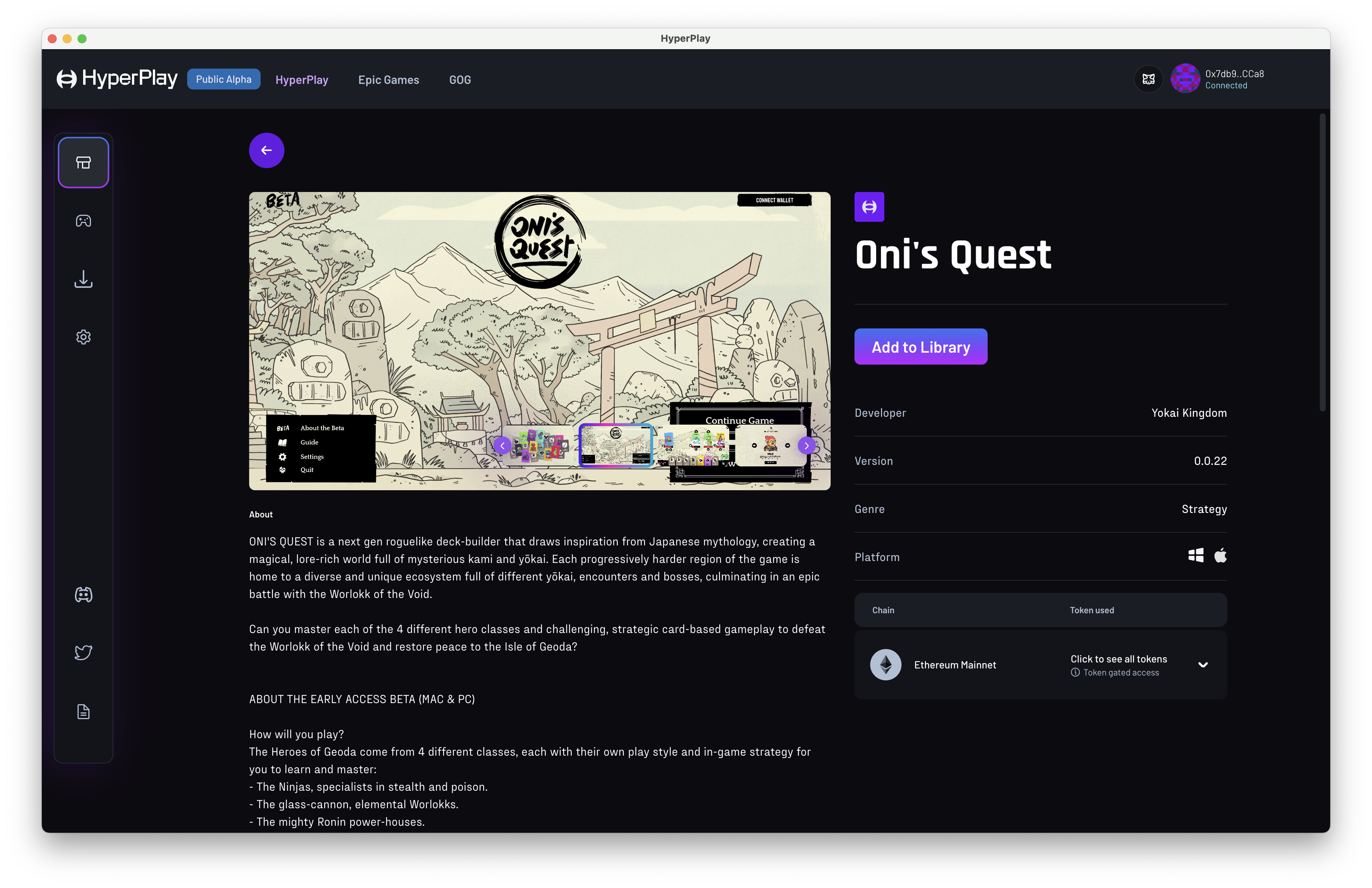The height and width of the screenshot is (888, 1372).
Task: Show next screenshot with right carousel arrow
Action: [x=806, y=445]
